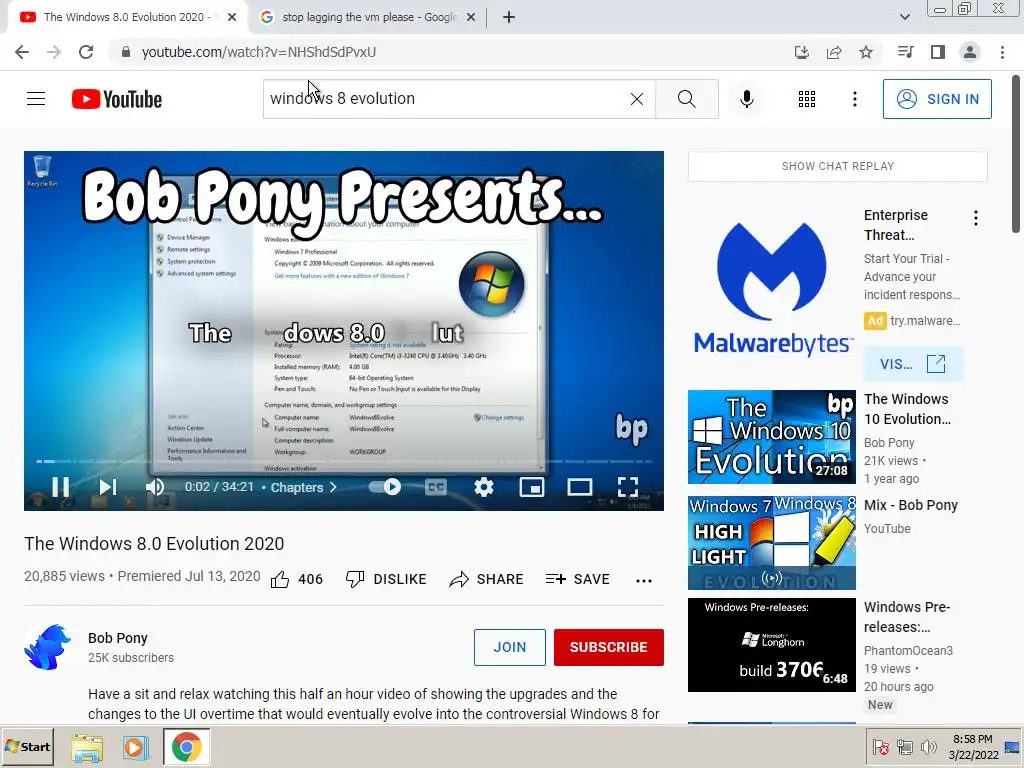Open more actions ellipsis below video
Screen dimensions: 1024x768
[644, 581]
